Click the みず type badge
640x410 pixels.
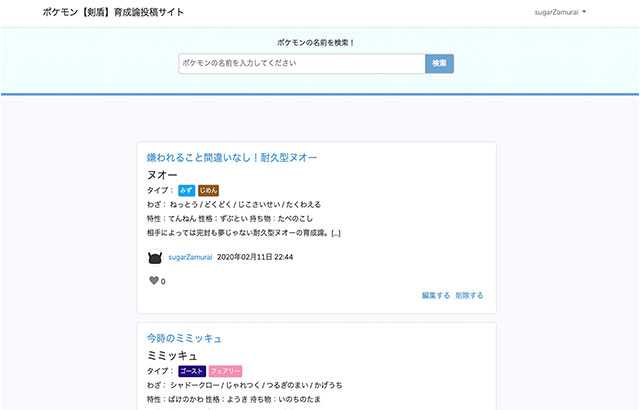pyautogui.click(x=187, y=191)
